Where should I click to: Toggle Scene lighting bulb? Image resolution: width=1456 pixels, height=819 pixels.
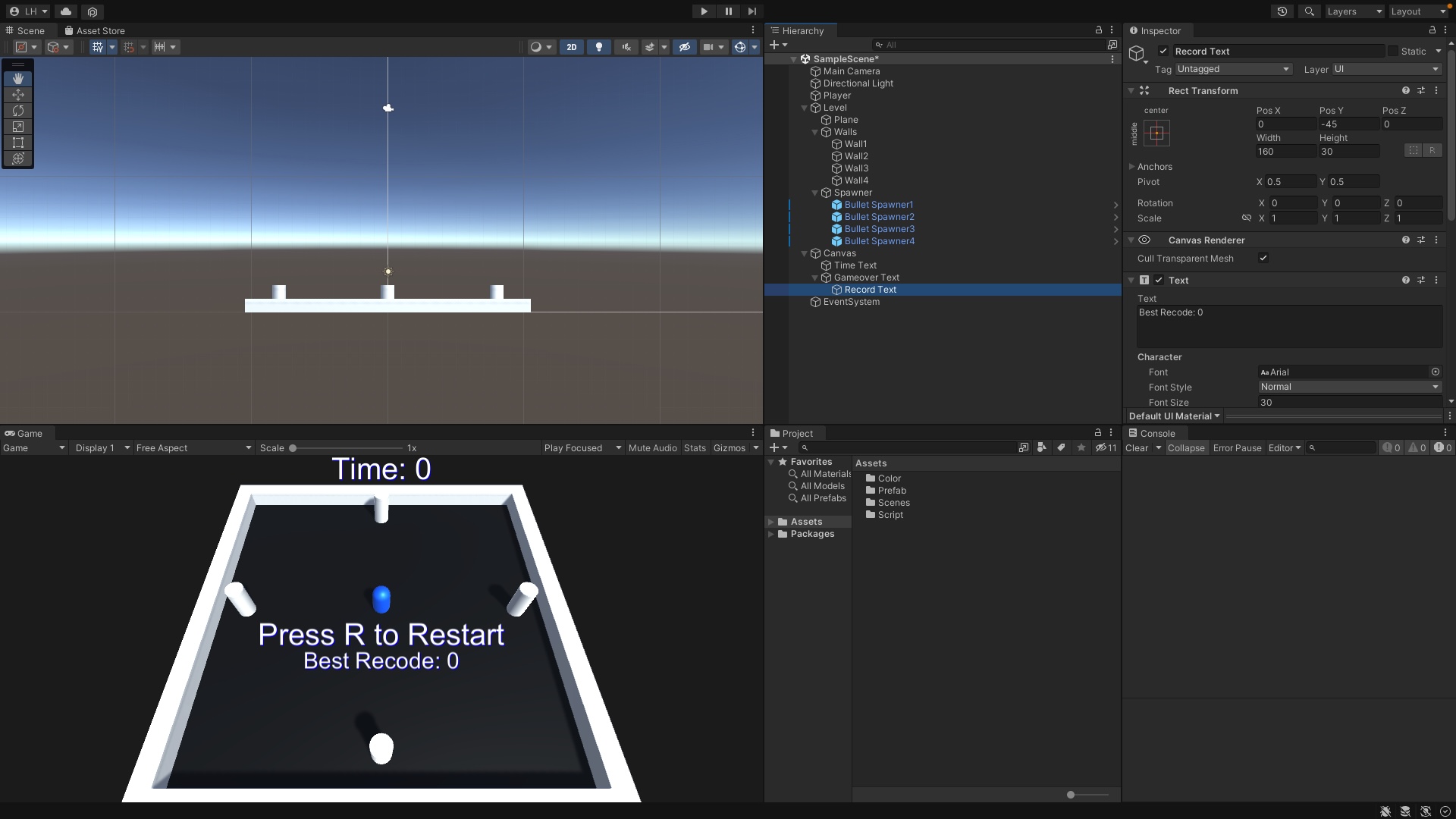(x=599, y=47)
